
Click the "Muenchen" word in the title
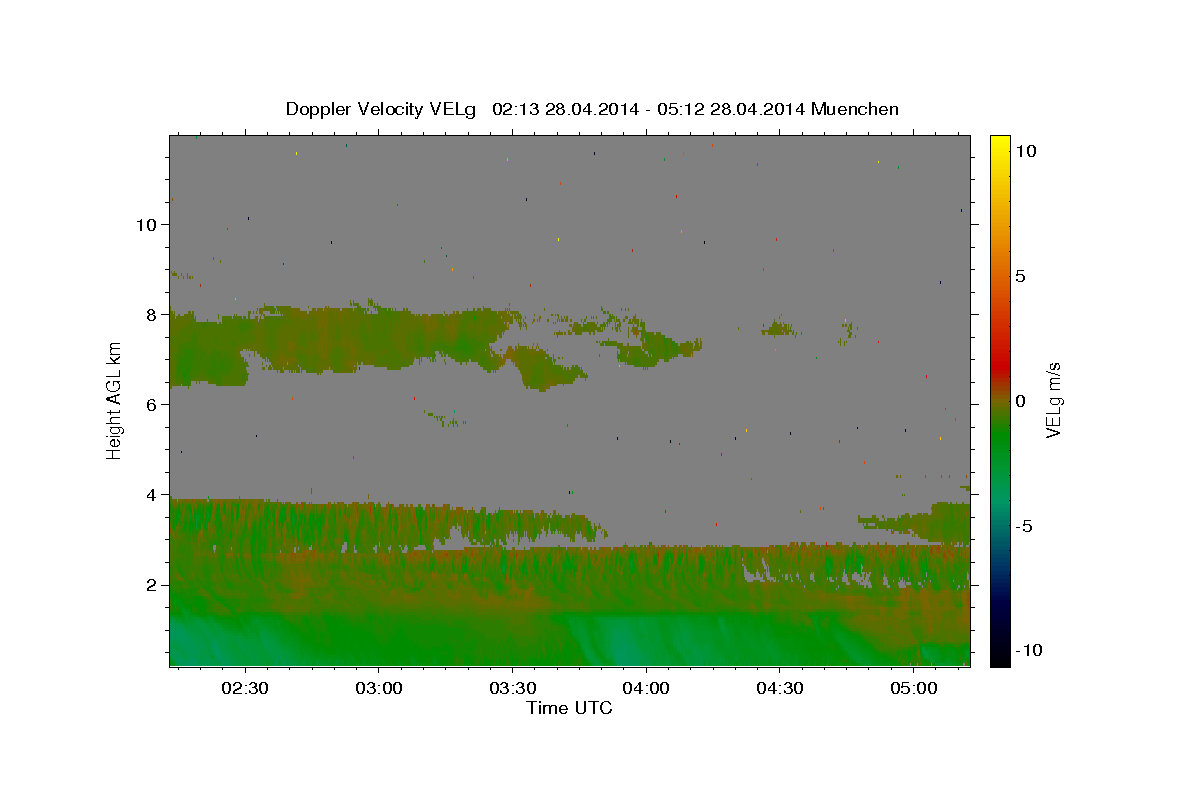pos(855,109)
